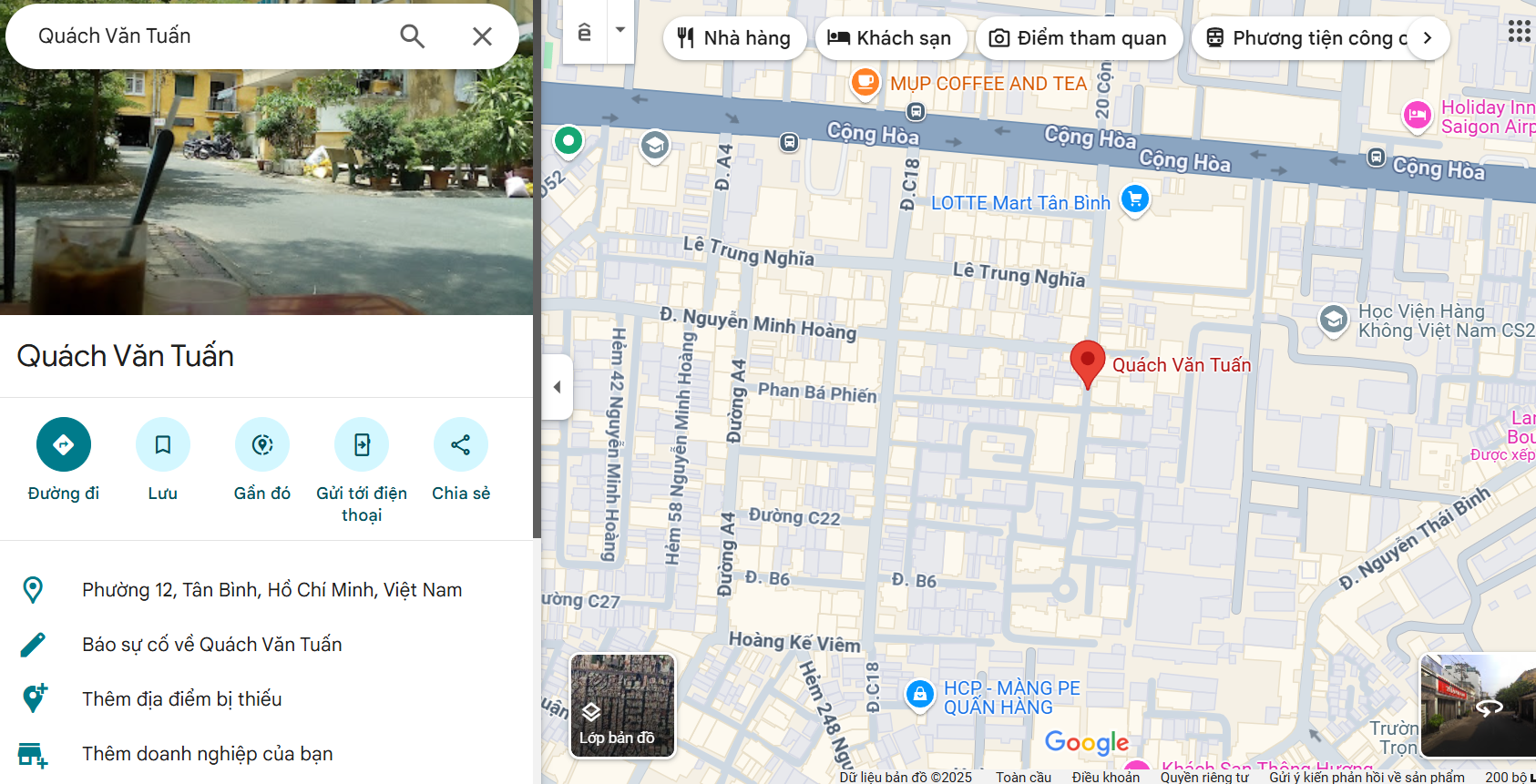The image size is (1536, 784).
Task: Collapse the side panel with the arrow tab
Action: (557, 387)
